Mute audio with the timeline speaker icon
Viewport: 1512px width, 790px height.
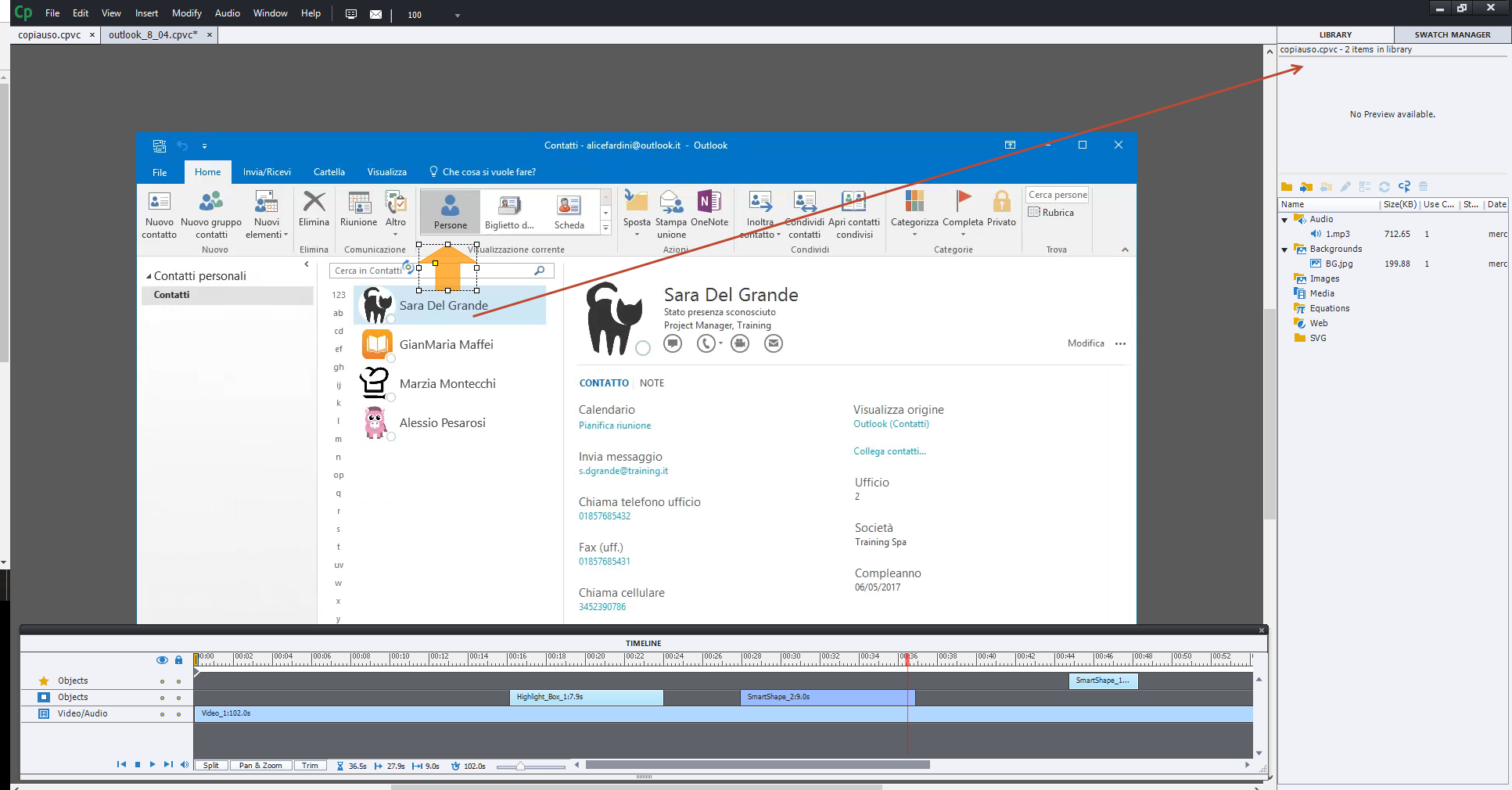pyautogui.click(x=185, y=765)
